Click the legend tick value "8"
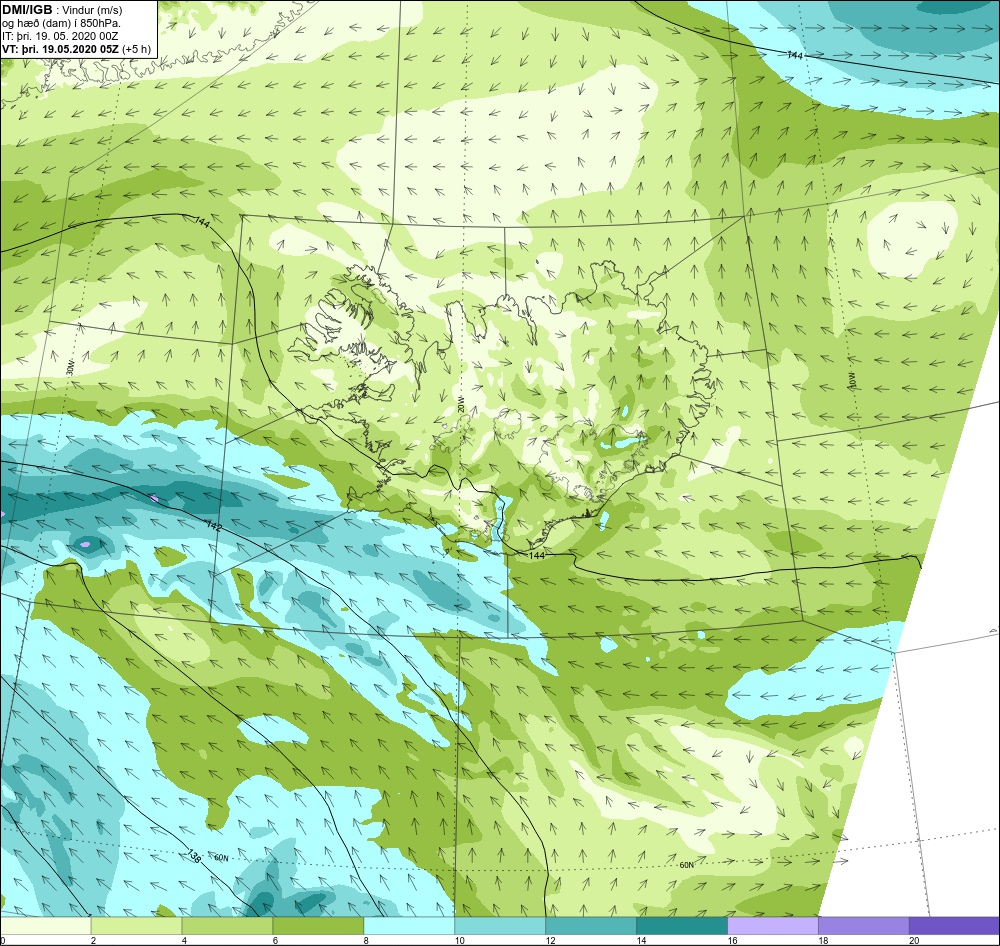The height and width of the screenshot is (946, 1000). click(366, 940)
